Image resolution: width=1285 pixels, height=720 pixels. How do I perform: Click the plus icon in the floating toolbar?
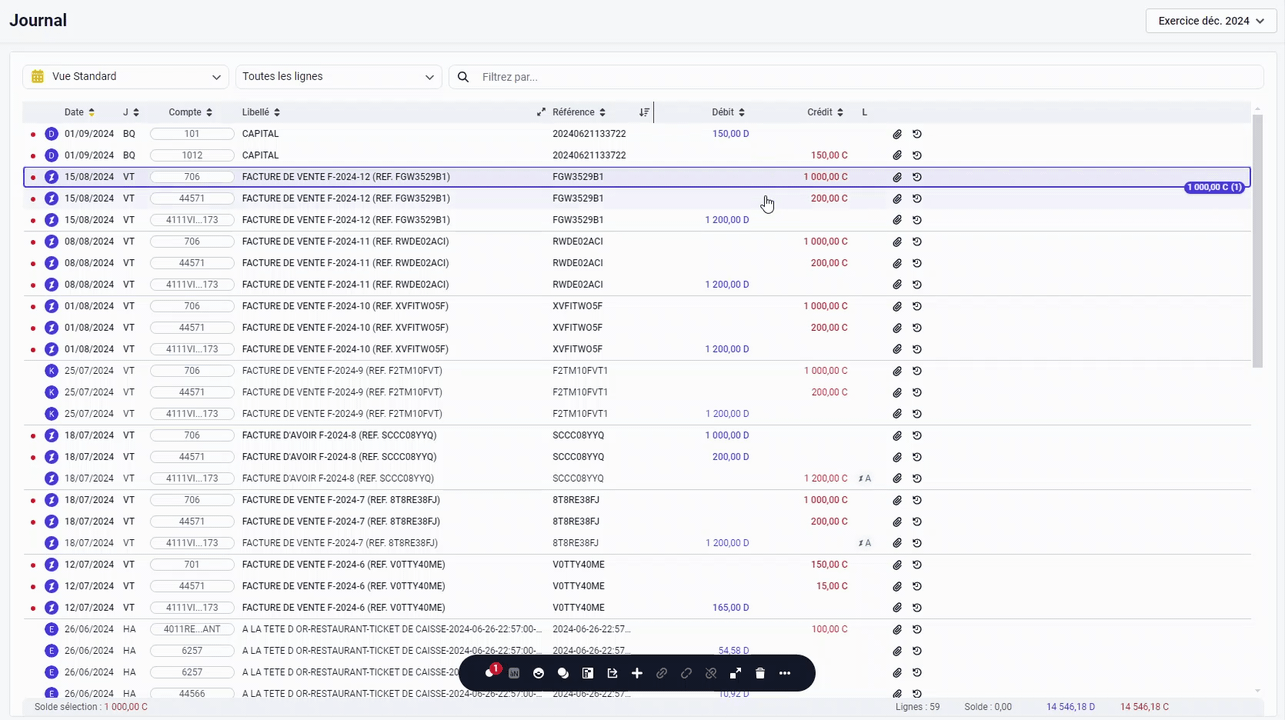[637, 673]
